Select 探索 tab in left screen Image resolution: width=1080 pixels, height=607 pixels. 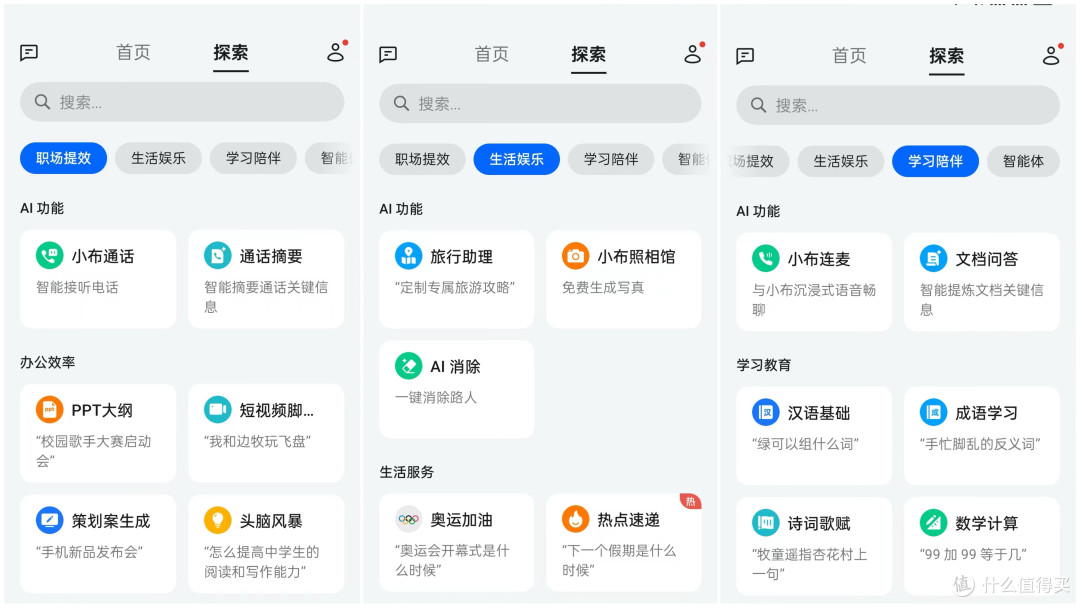231,52
